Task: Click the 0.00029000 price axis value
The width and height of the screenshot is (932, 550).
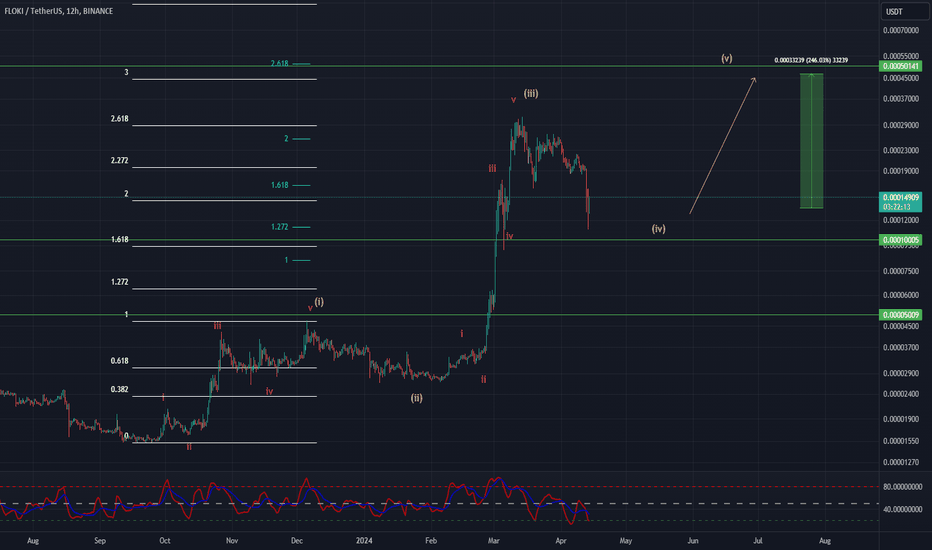Action: (900, 125)
